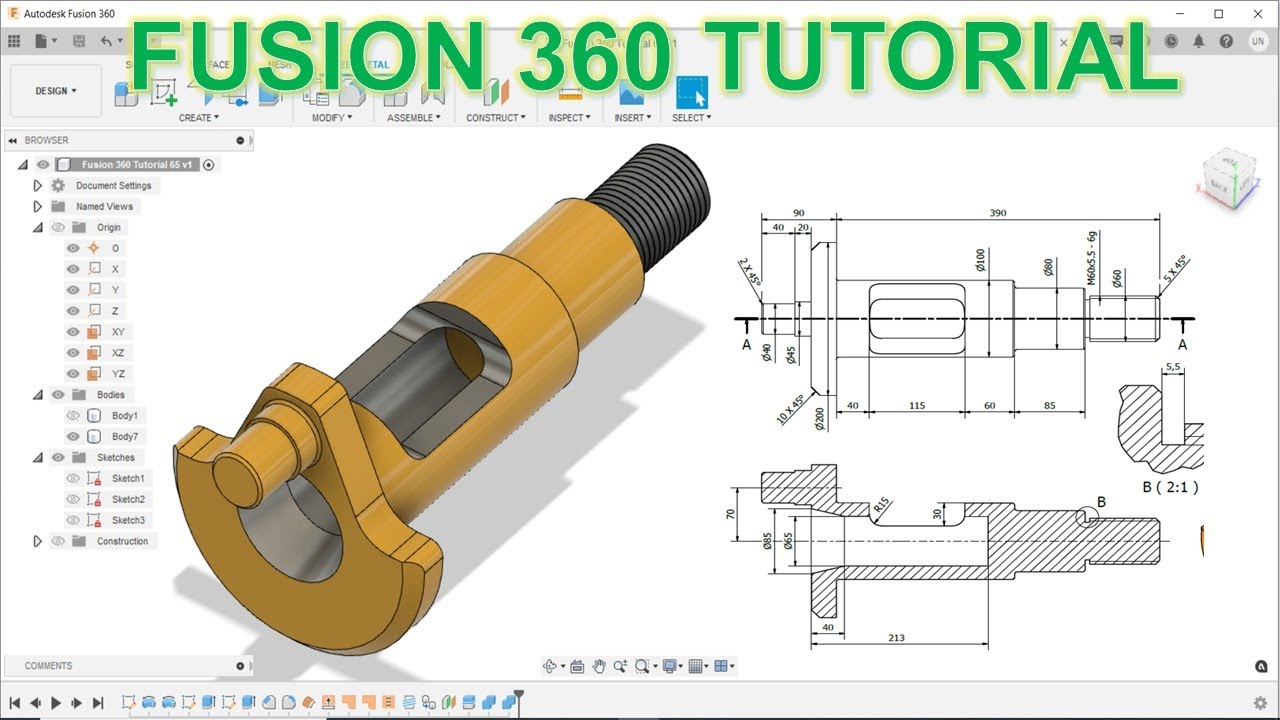Open Display Settings monitor icon
Image resolution: width=1280 pixels, height=720 pixels.
click(x=669, y=666)
